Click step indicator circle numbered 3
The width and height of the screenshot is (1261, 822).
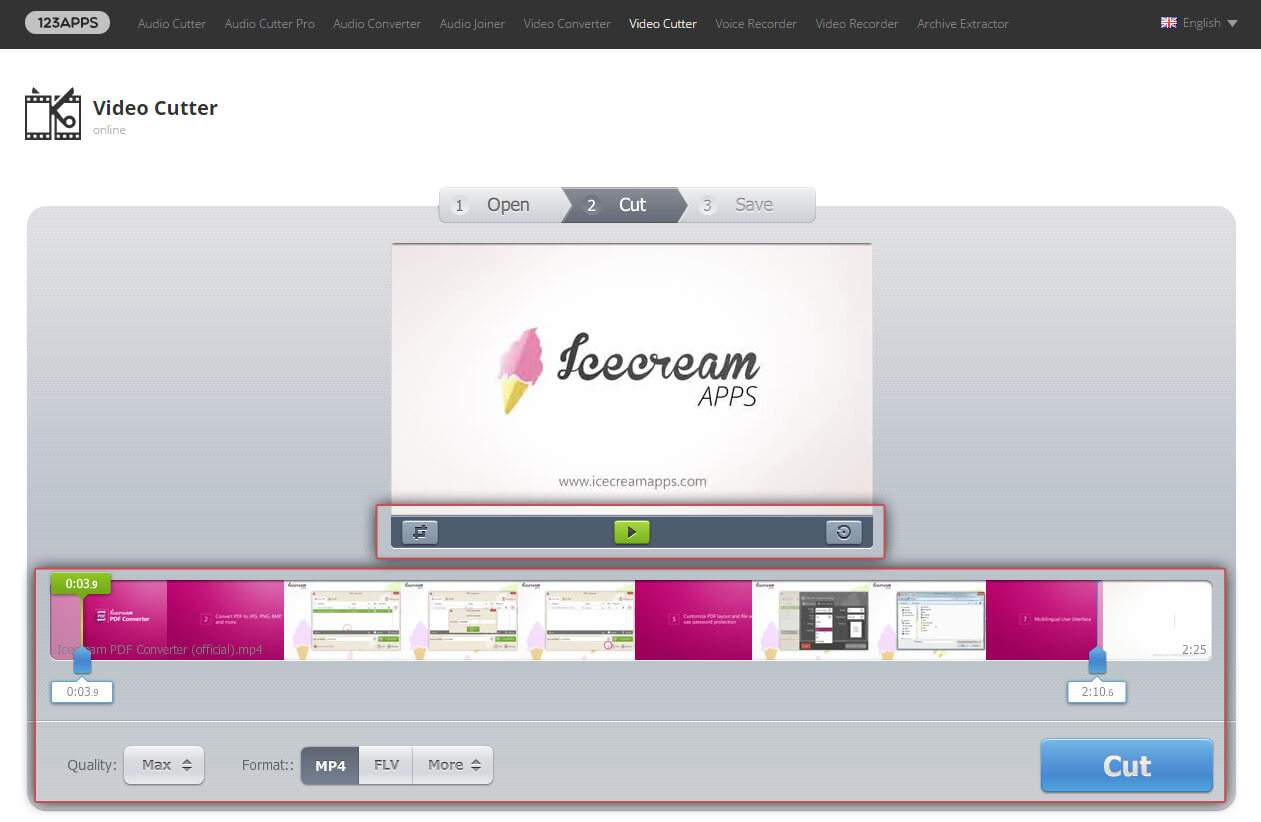tap(707, 205)
